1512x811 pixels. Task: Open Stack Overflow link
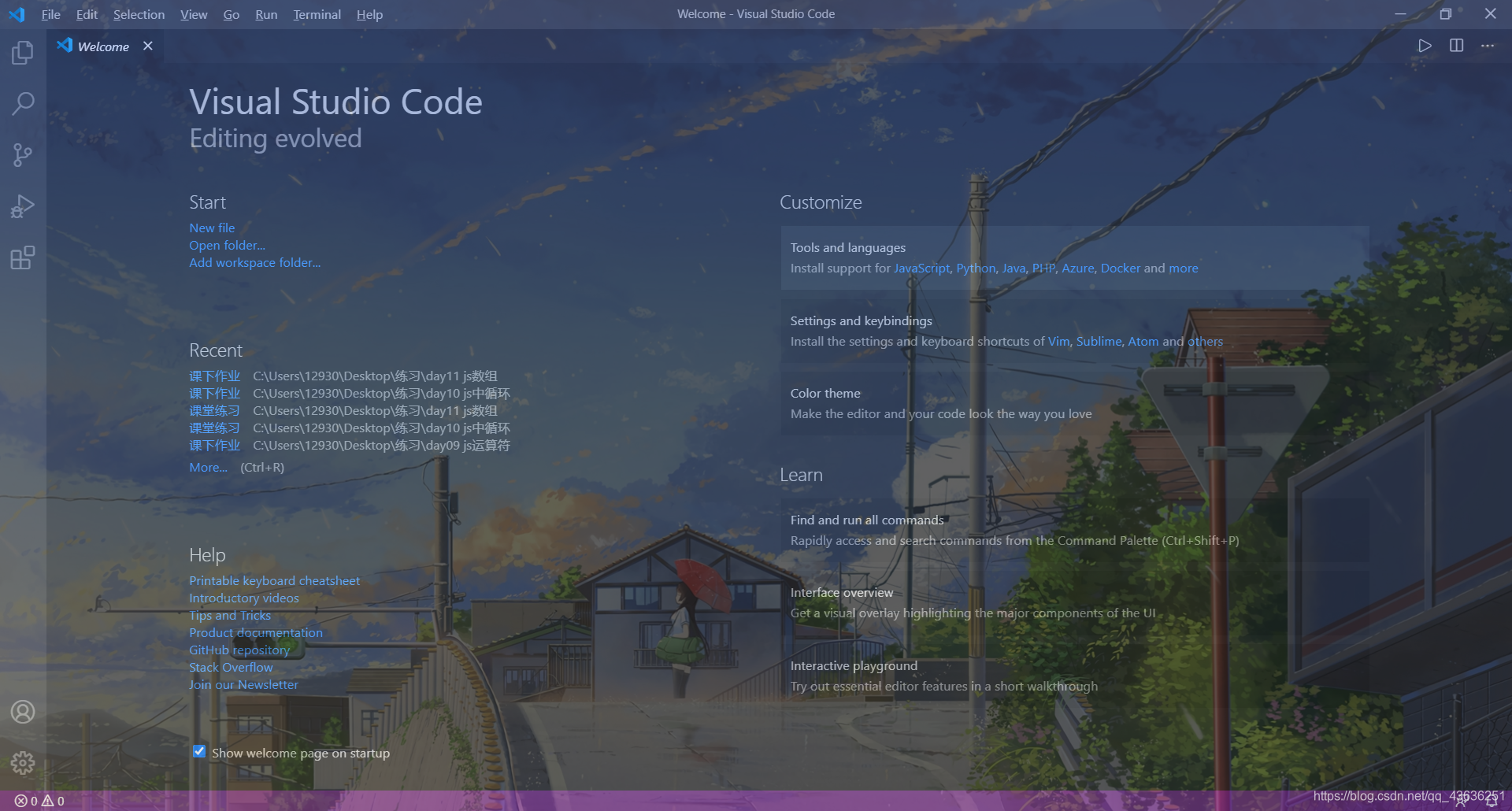[x=231, y=667]
